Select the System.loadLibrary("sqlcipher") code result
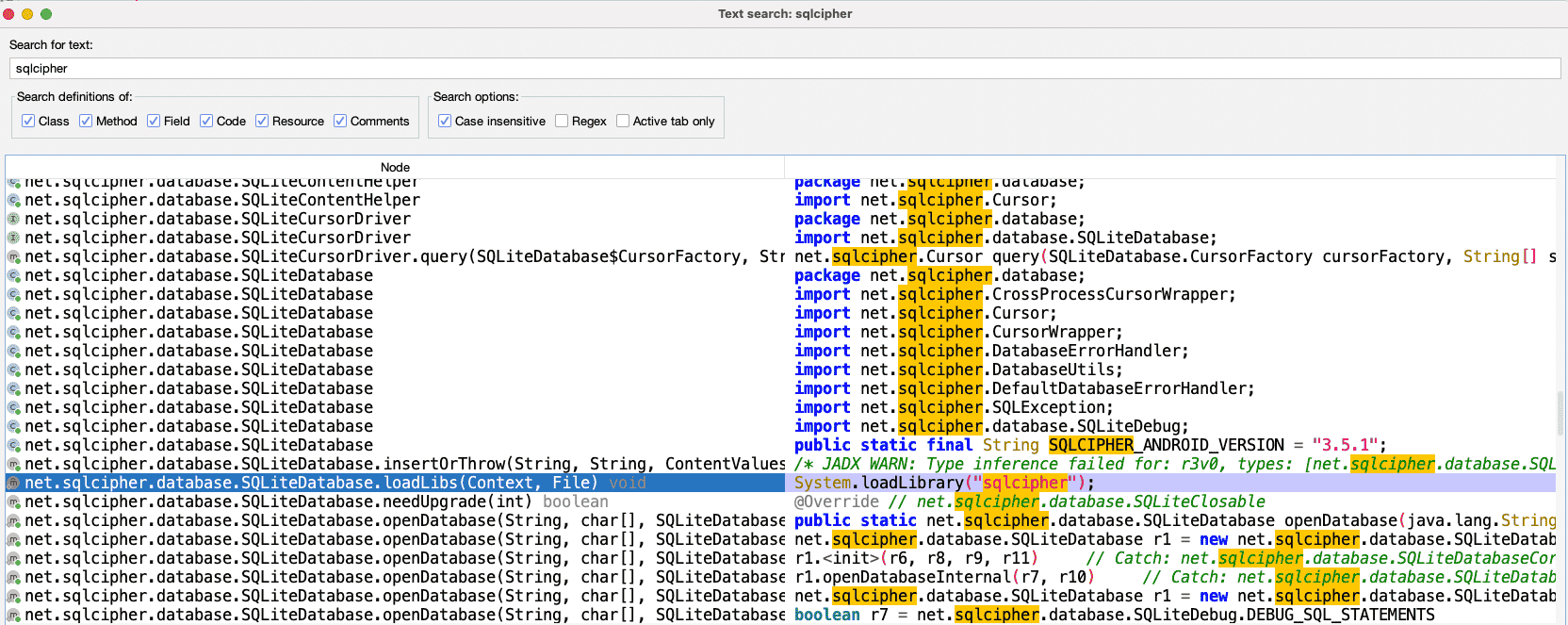The height and width of the screenshot is (625, 1568). pos(944,483)
